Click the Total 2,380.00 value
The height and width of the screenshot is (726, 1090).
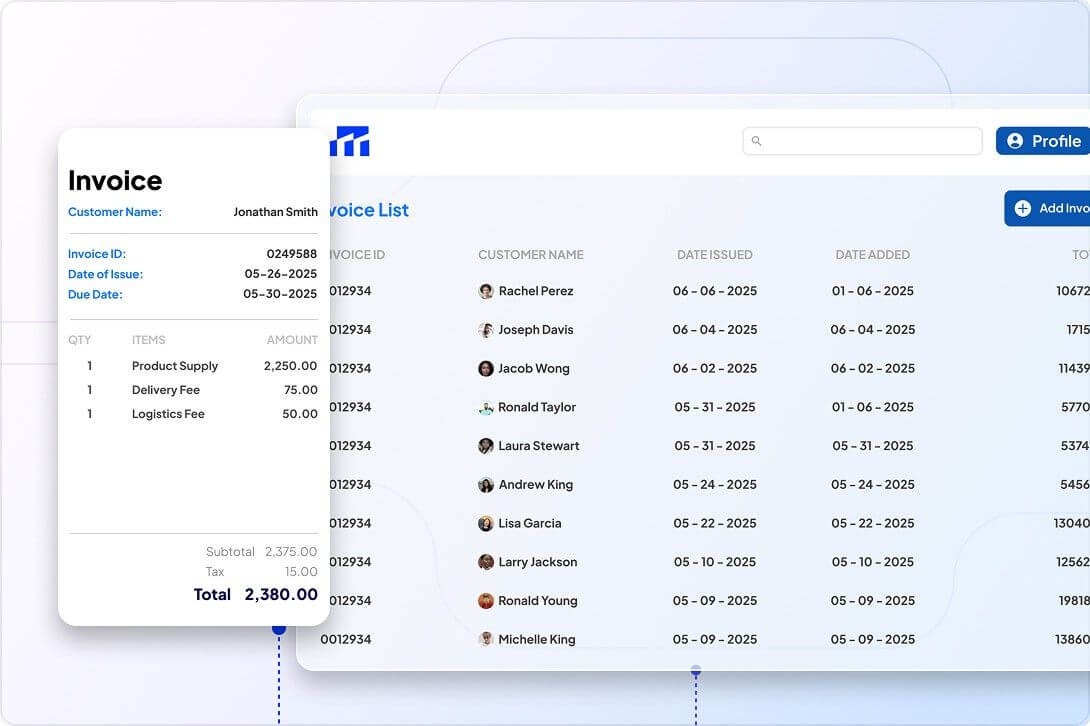pyautogui.click(x=281, y=595)
